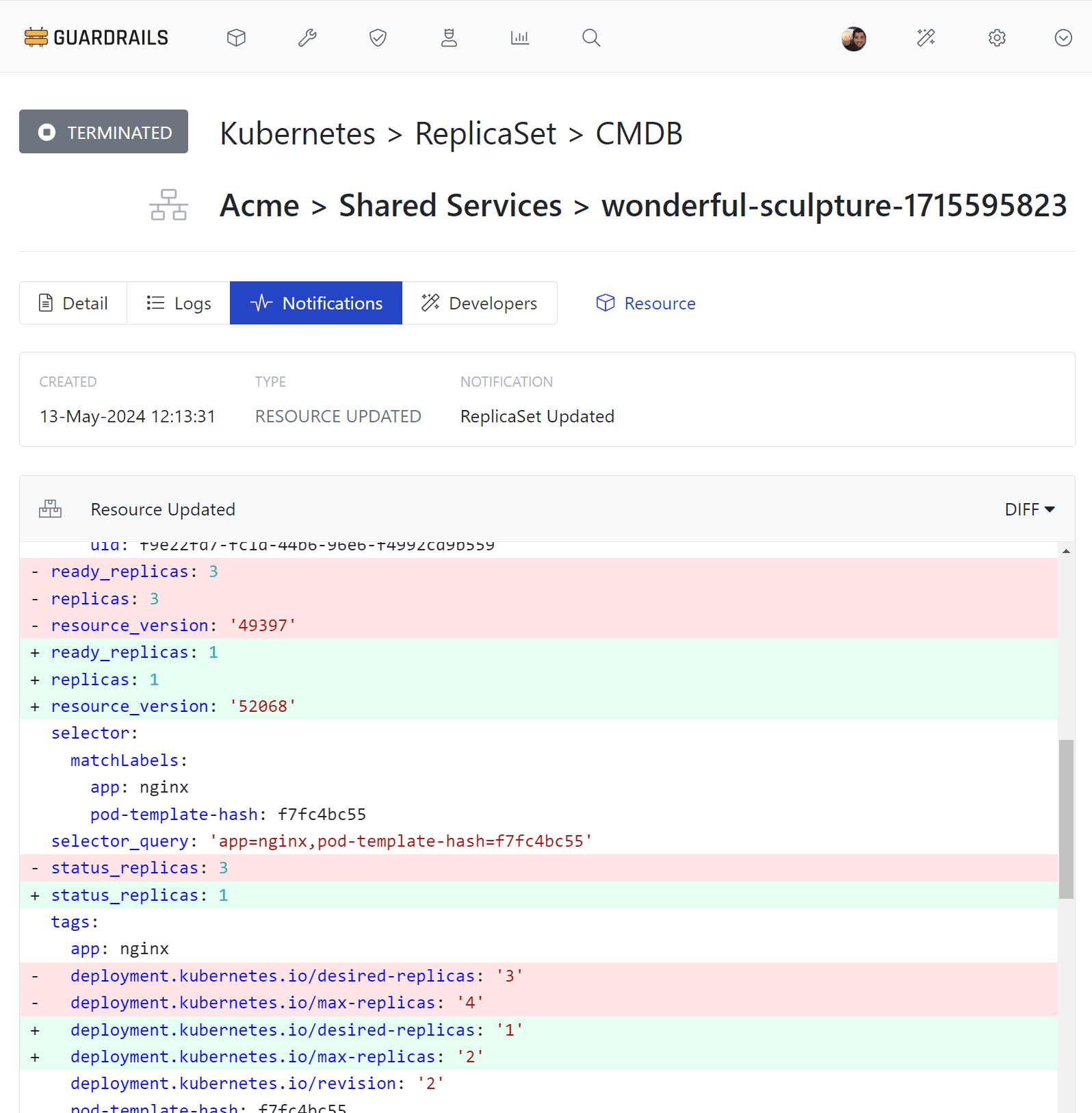1092x1113 pixels.
Task: Click the added resource_version '52068' line
Action: (x=538, y=706)
